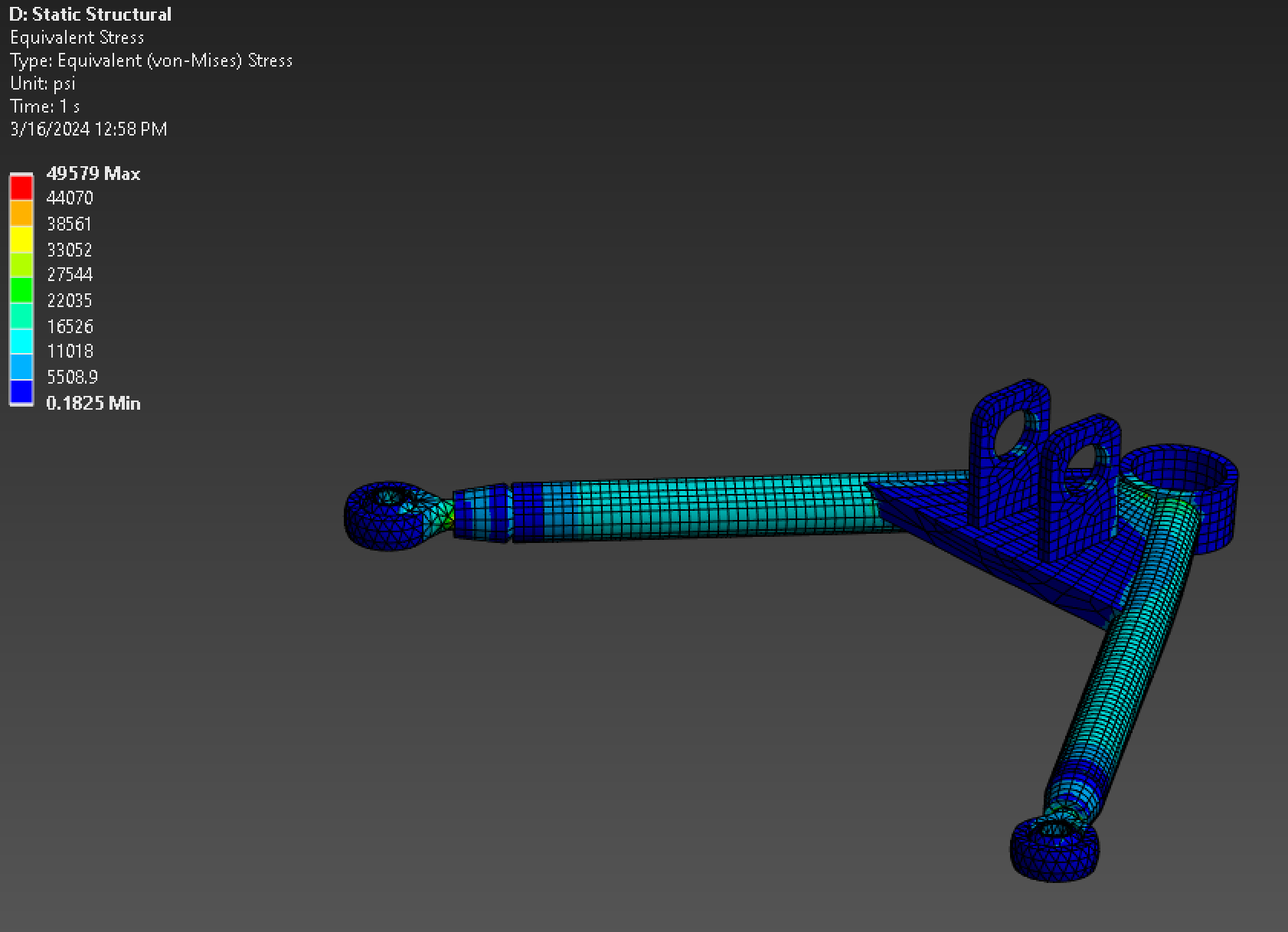Image resolution: width=1288 pixels, height=932 pixels.
Task: Select the 49579 Max legend value
Action: point(93,173)
